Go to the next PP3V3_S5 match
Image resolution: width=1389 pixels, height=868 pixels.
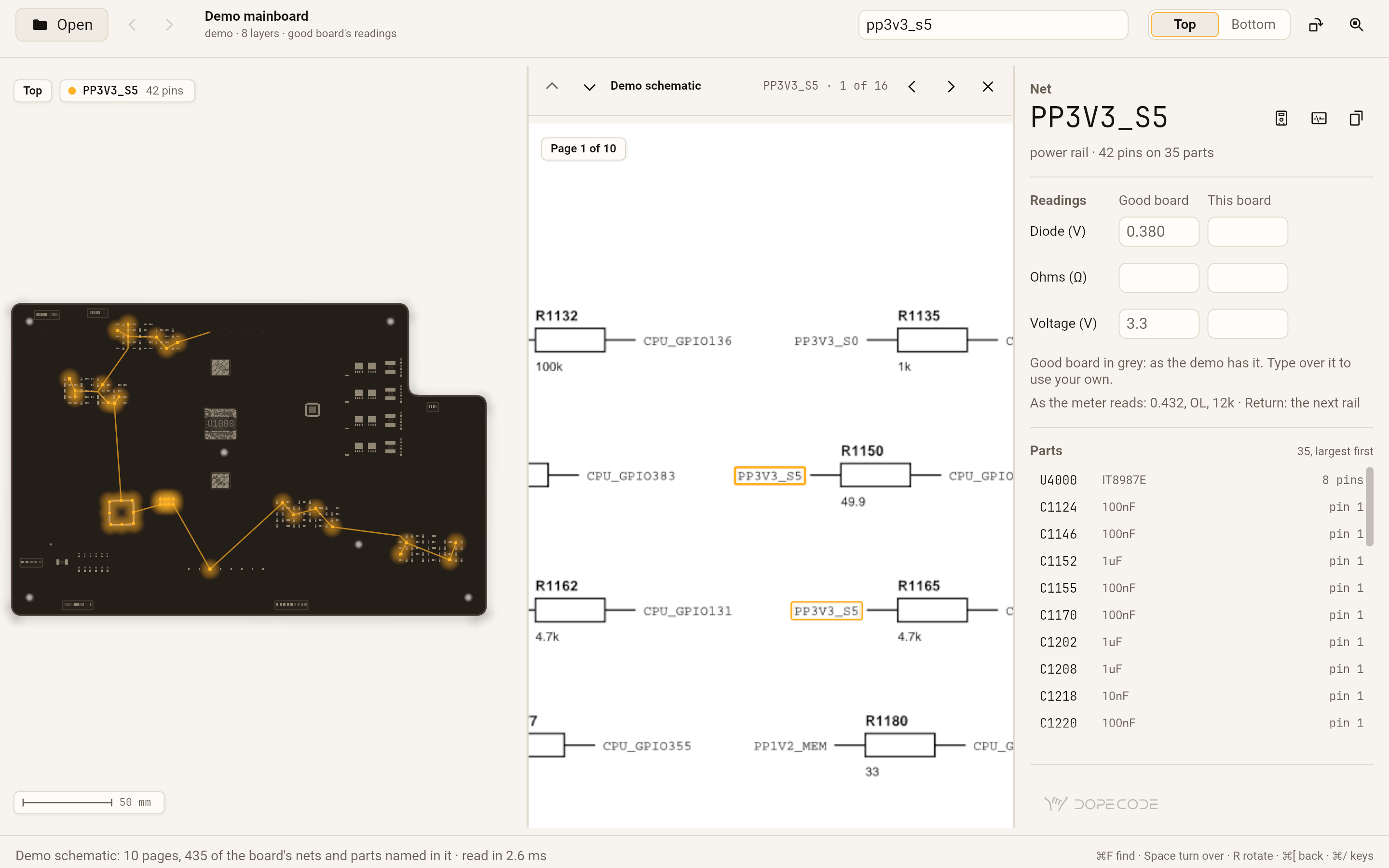point(951,86)
